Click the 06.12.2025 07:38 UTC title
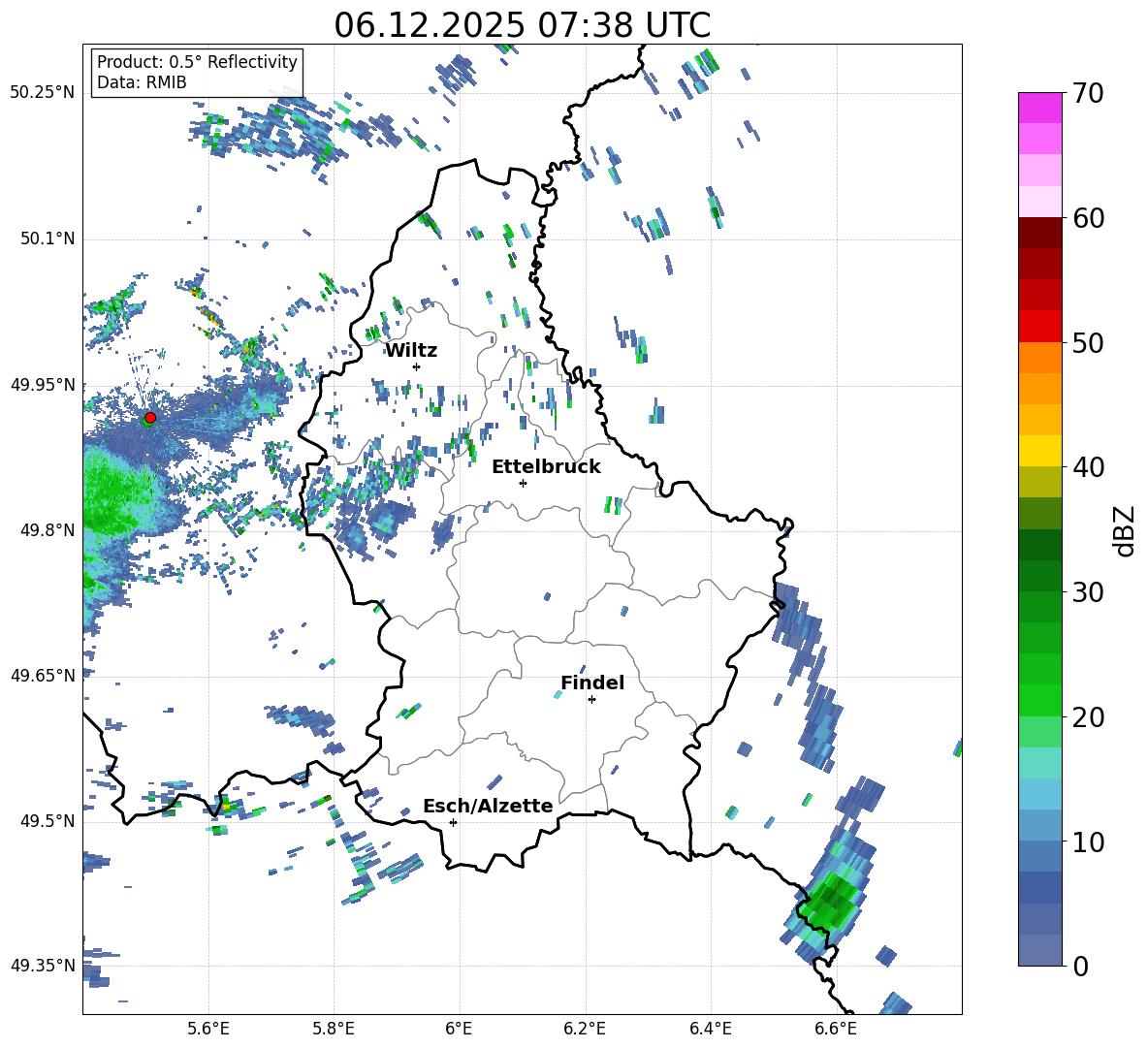Screen dimensions: 1148x1048 (x=522, y=25)
